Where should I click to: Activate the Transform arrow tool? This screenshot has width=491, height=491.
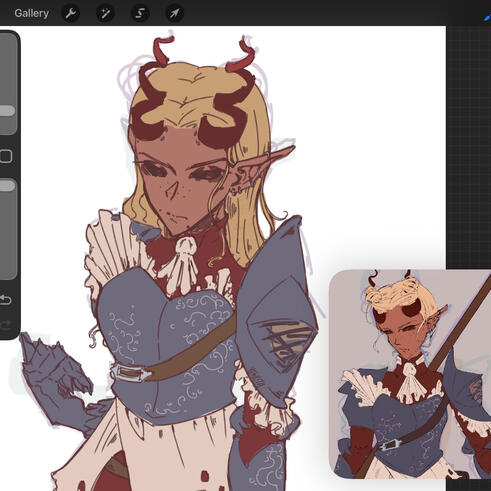coord(175,13)
